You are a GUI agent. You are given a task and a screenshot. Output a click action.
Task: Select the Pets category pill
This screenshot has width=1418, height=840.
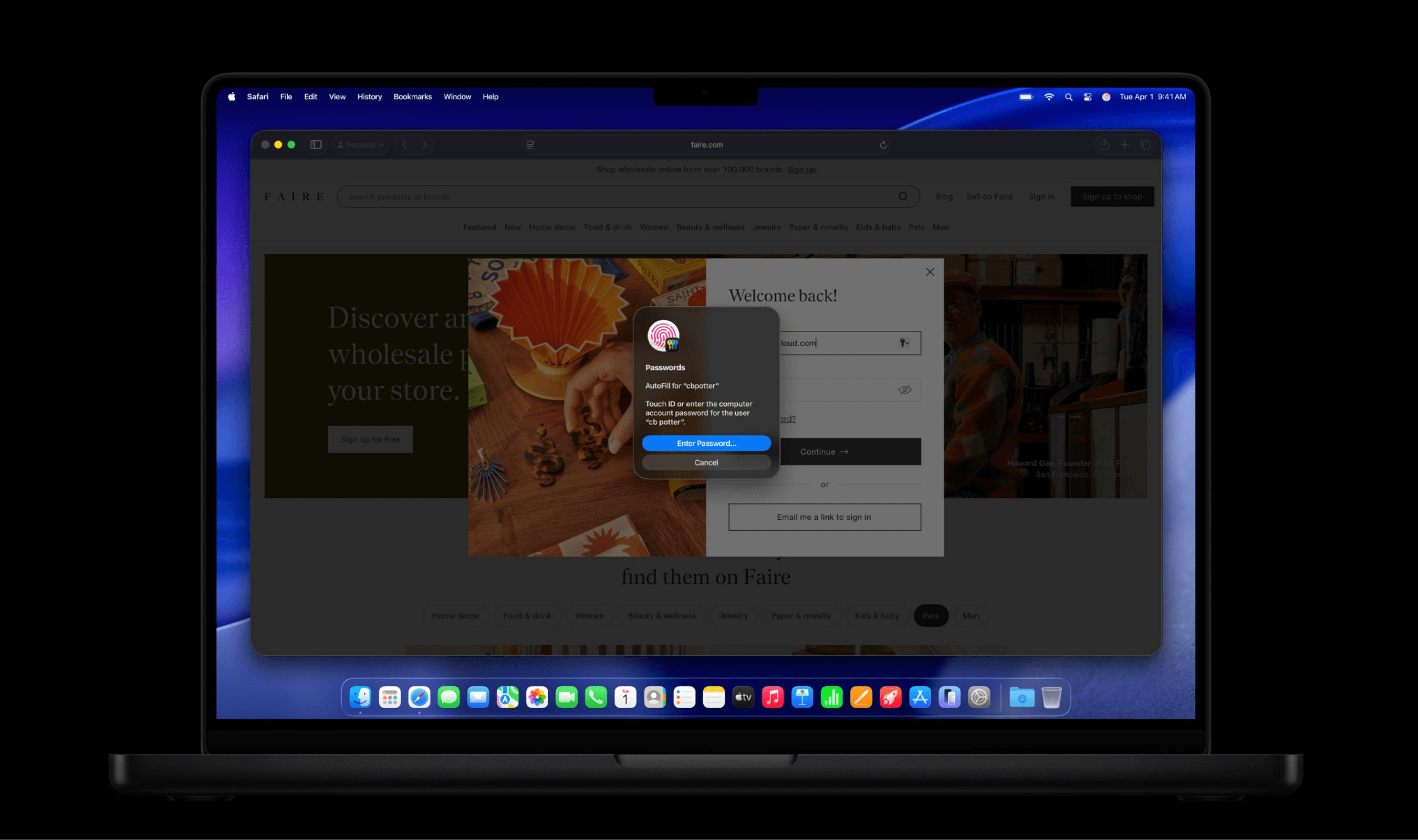(x=931, y=615)
